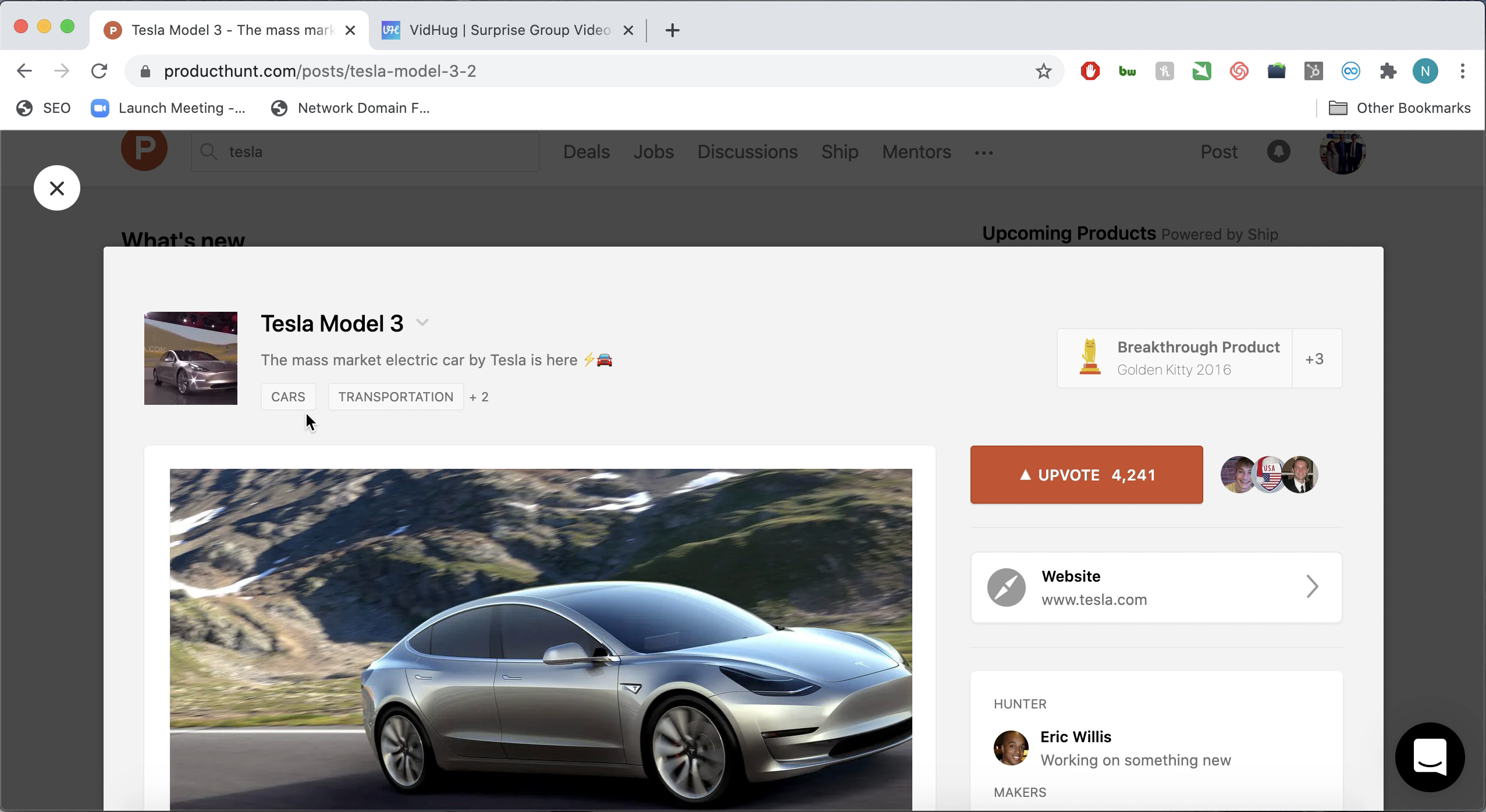Viewport: 1486px width, 812px height.
Task: Open the SEO bookmark
Action: pyautogui.click(x=44, y=108)
